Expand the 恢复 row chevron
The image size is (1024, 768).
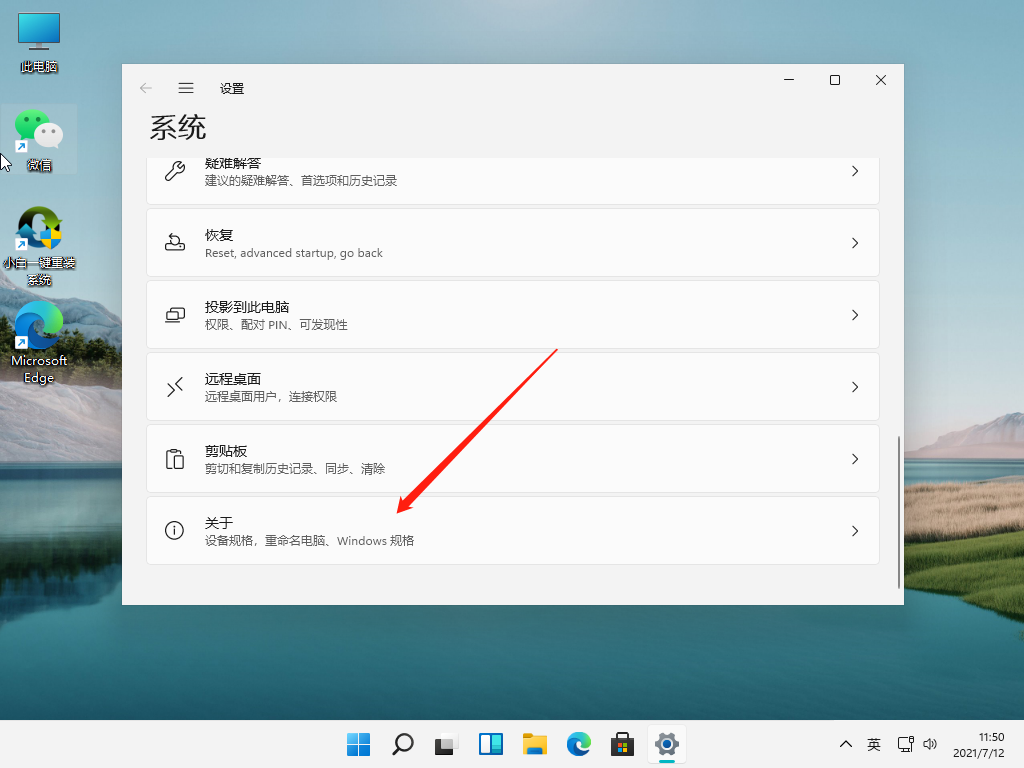pyautogui.click(x=855, y=243)
